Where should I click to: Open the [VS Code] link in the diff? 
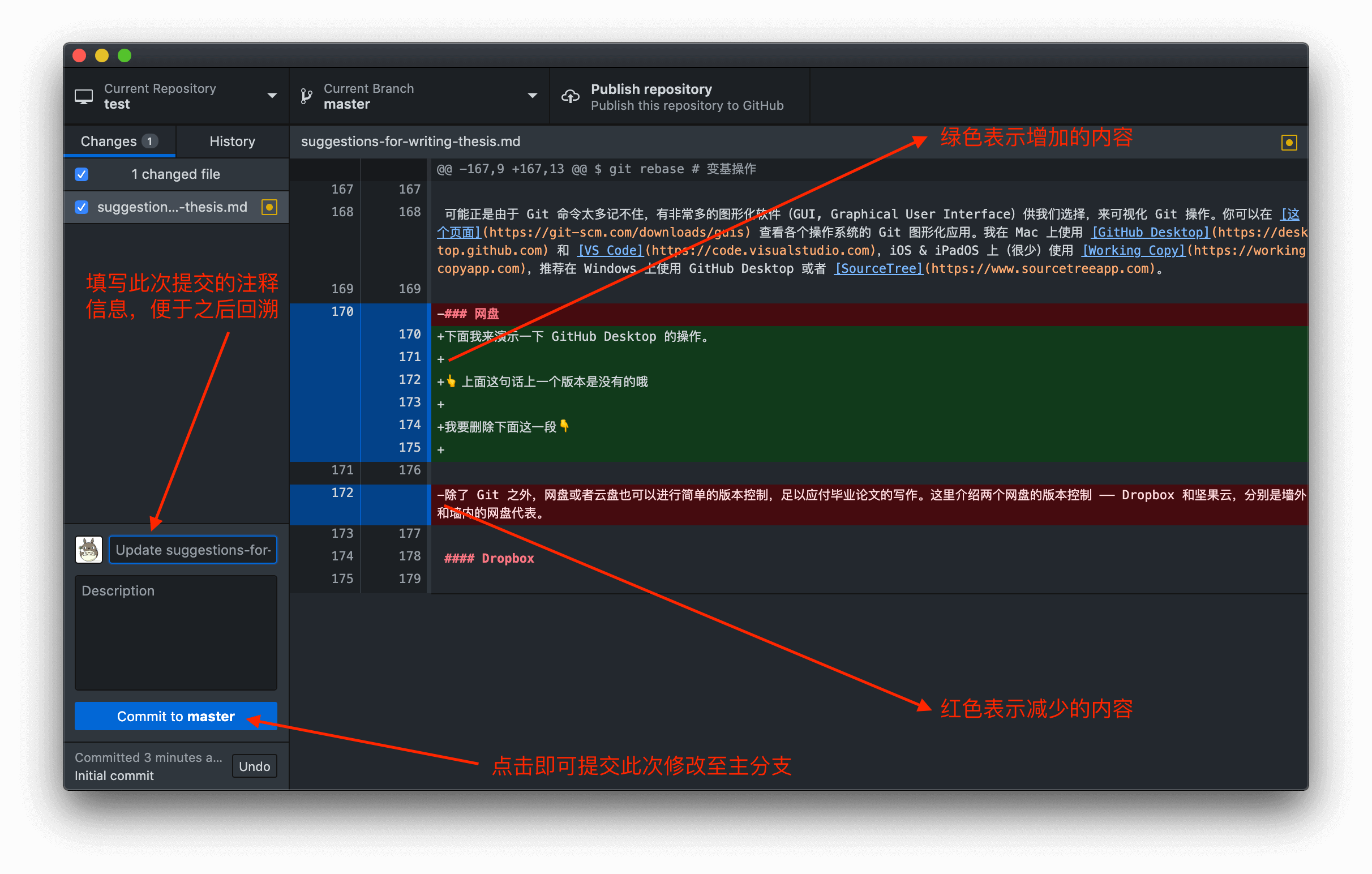point(611,251)
